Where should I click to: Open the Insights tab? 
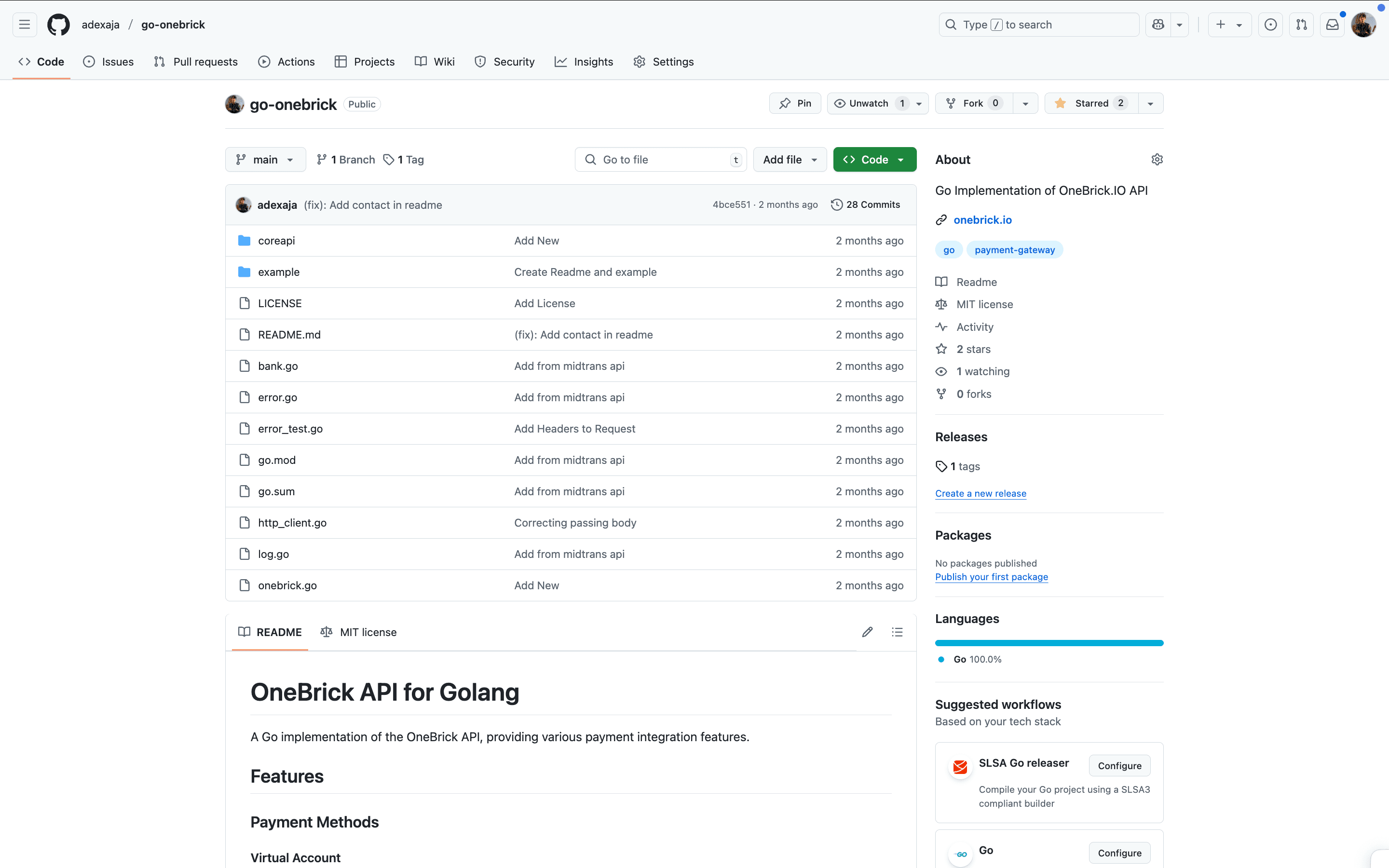(x=584, y=61)
